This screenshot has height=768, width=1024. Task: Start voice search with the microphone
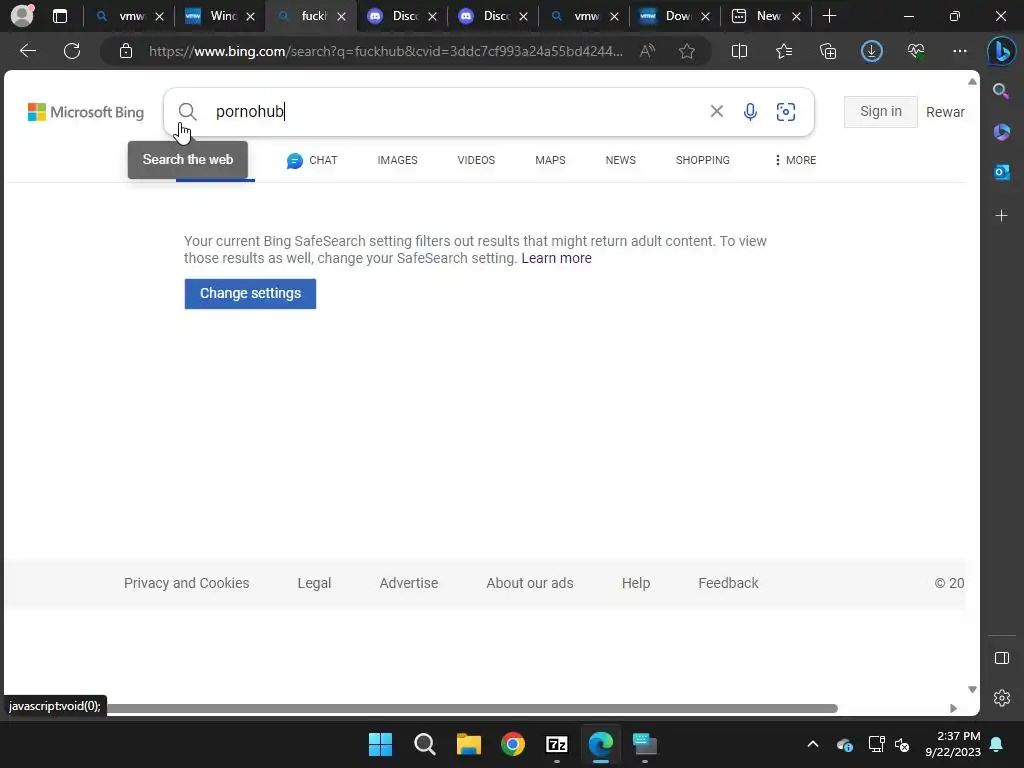click(750, 112)
